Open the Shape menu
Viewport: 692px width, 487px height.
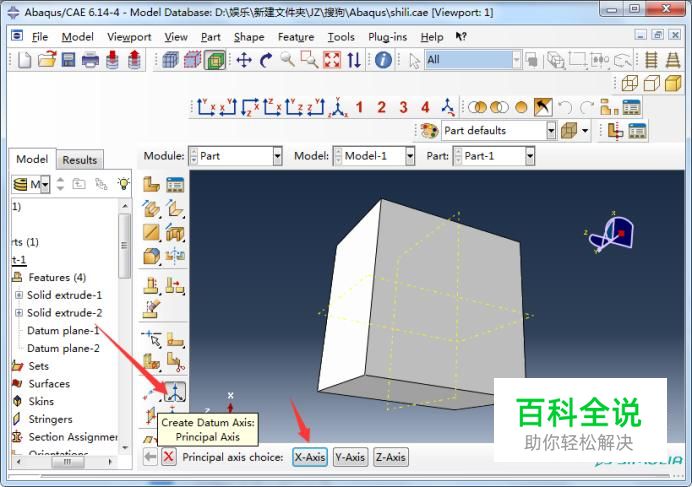249,37
